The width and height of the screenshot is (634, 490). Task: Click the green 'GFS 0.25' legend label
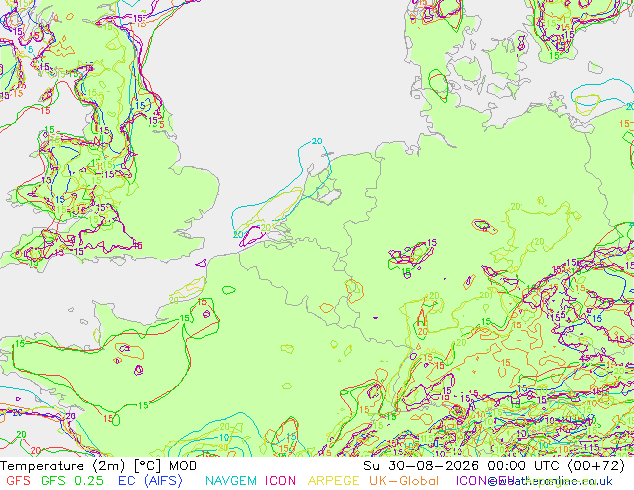pyautogui.click(x=72, y=481)
